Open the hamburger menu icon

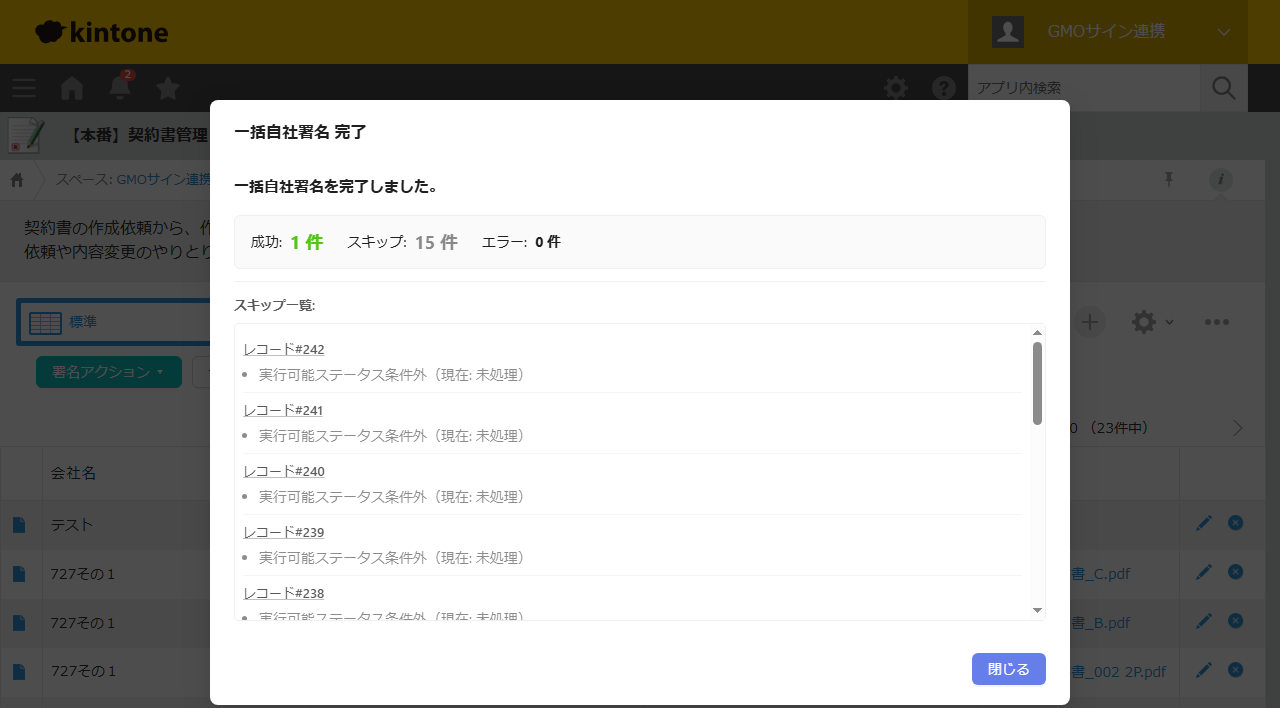pyautogui.click(x=24, y=88)
